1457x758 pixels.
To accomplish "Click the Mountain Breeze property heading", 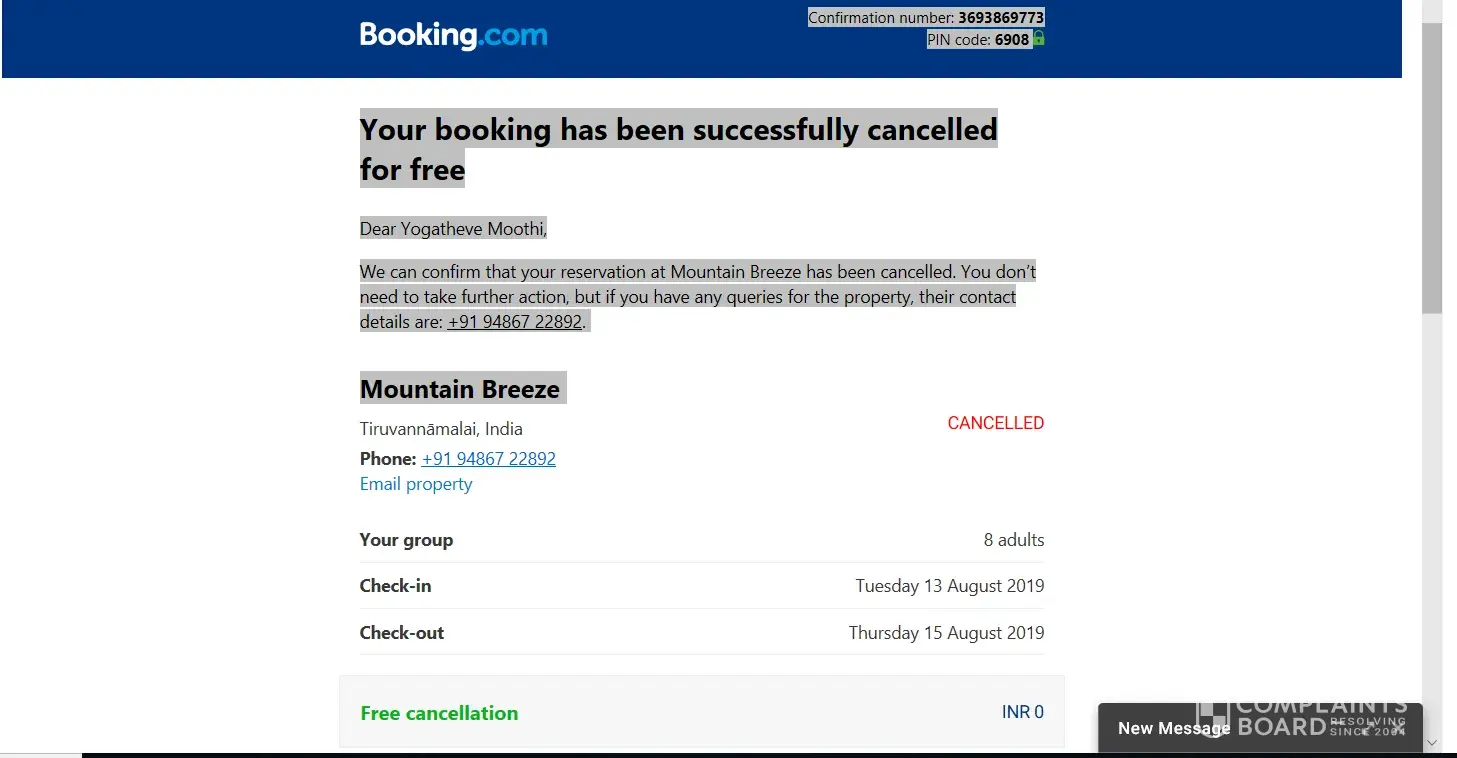I will (x=460, y=389).
